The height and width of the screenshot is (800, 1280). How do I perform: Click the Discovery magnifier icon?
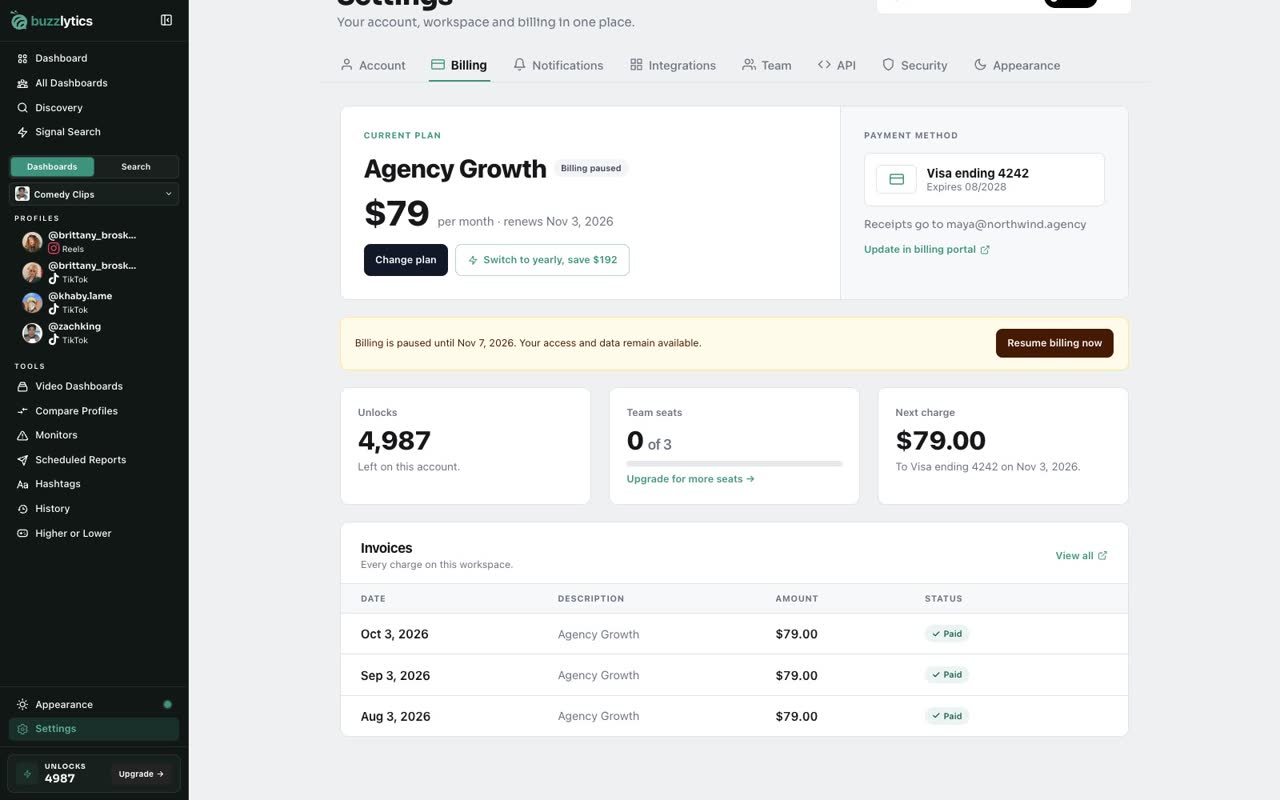(23, 108)
